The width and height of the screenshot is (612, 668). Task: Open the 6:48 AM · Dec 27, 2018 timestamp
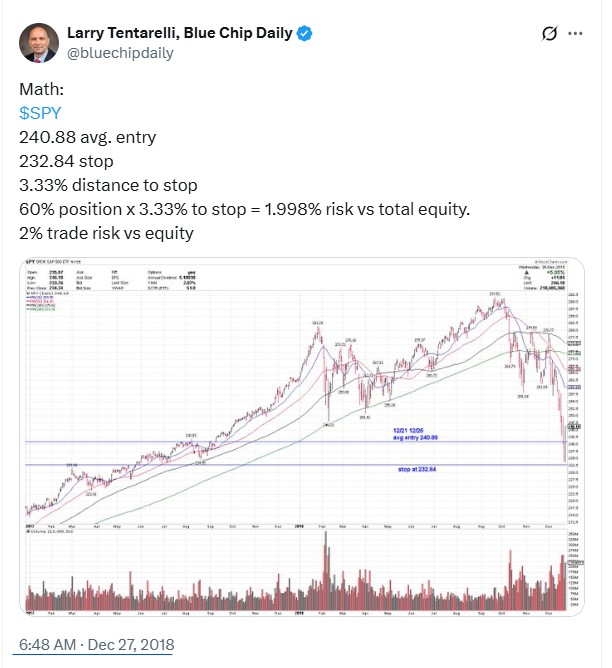click(97, 645)
